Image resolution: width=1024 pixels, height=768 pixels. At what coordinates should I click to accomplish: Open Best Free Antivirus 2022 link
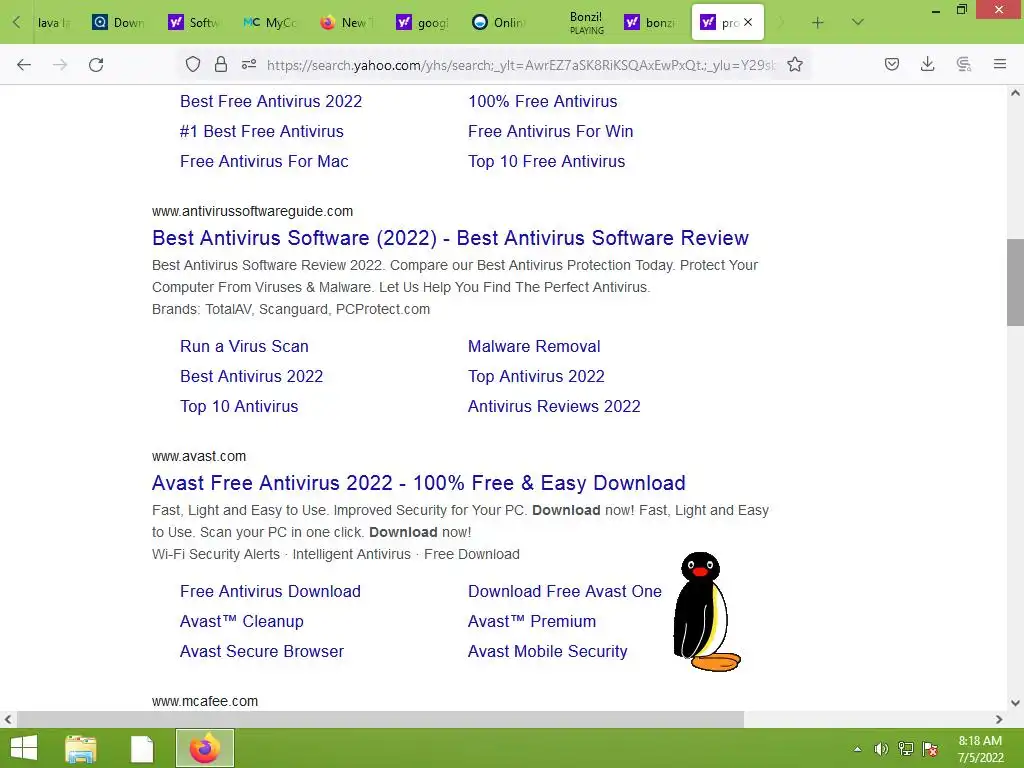pyautogui.click(x=271, y=101)
